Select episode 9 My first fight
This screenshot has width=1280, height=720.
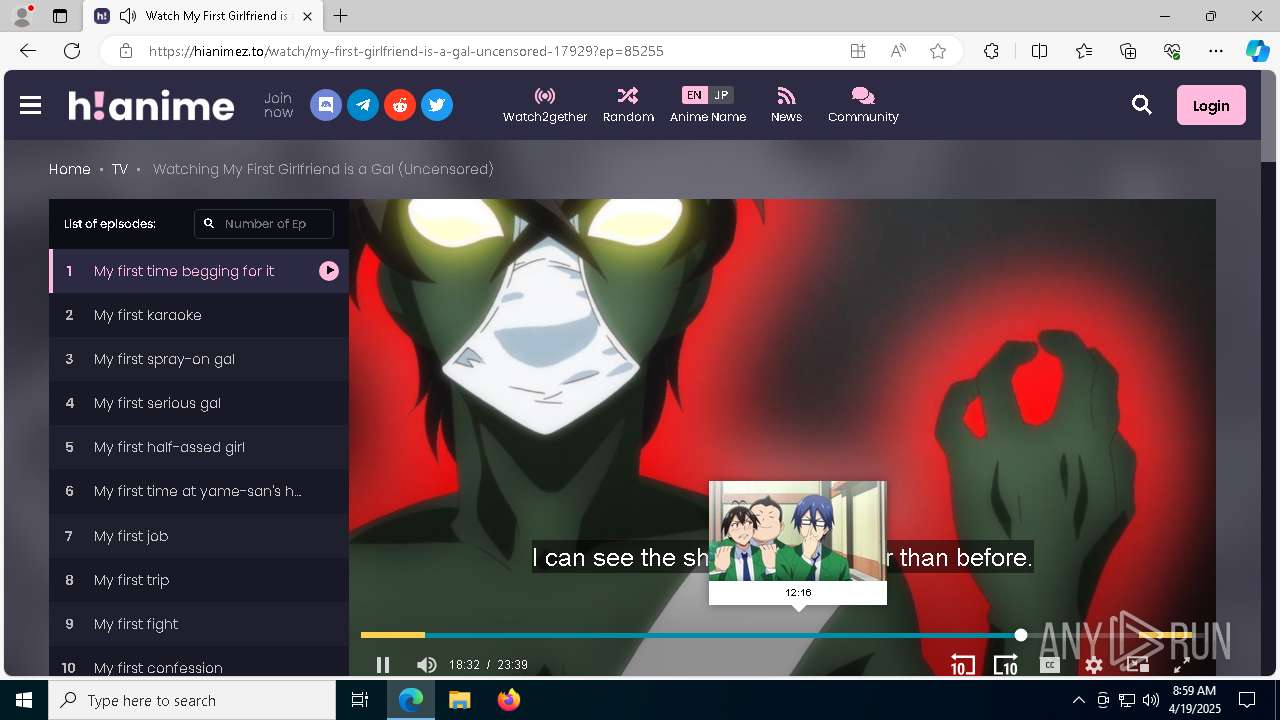point(199,624)
